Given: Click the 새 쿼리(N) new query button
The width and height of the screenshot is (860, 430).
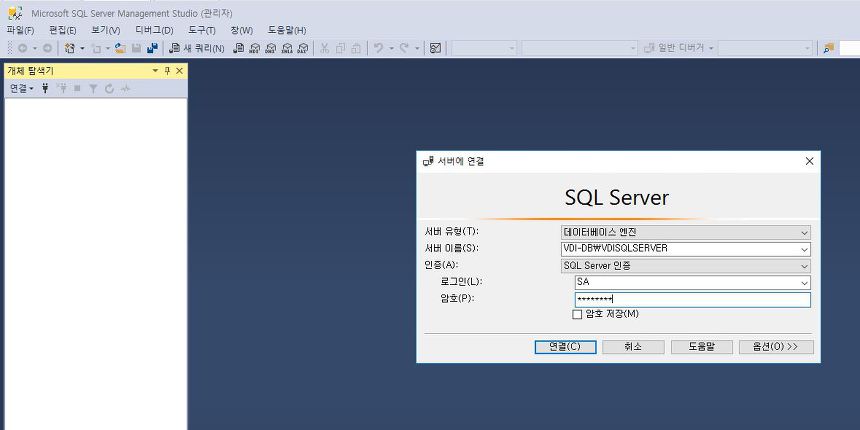Looking at the screenshot, I should (x=196, y=48).
